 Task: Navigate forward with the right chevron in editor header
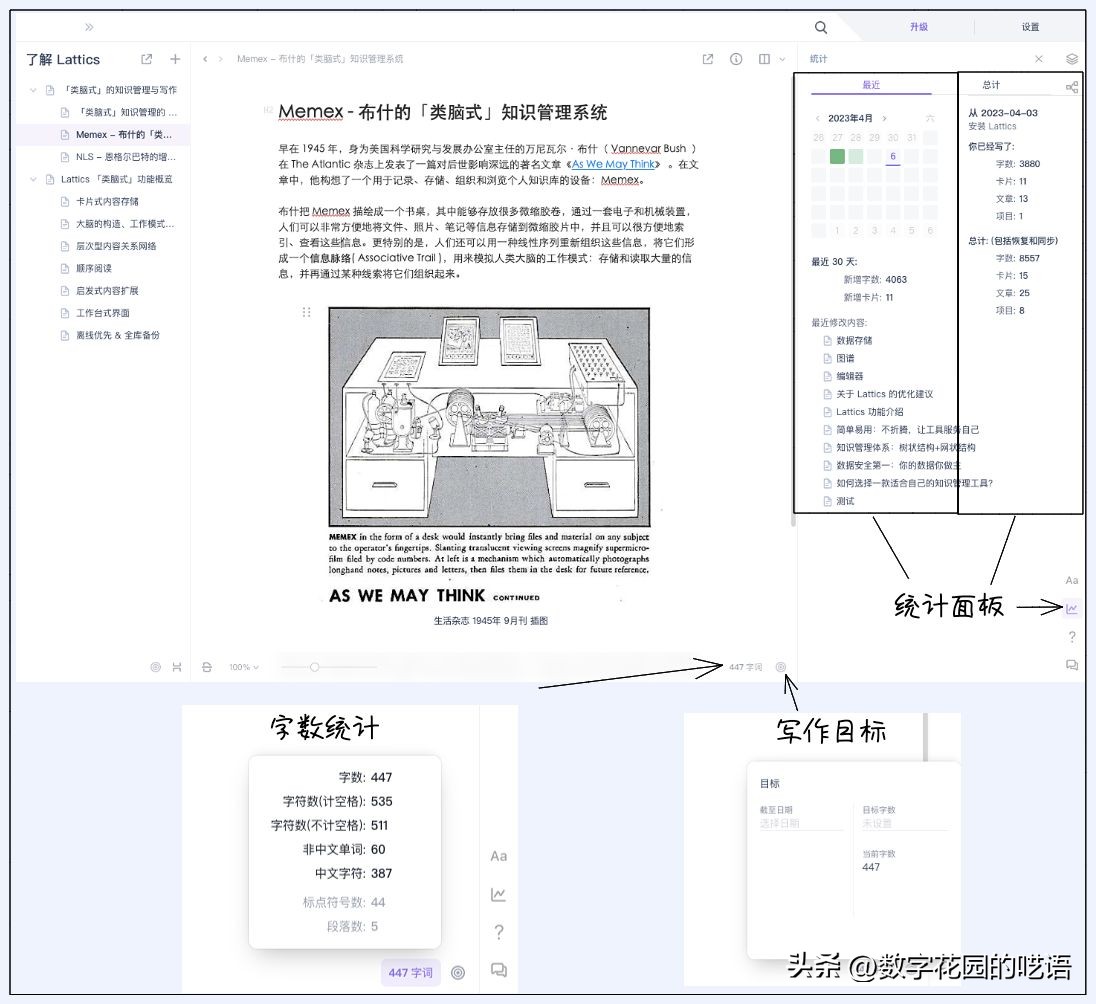(x=220, y=59)
